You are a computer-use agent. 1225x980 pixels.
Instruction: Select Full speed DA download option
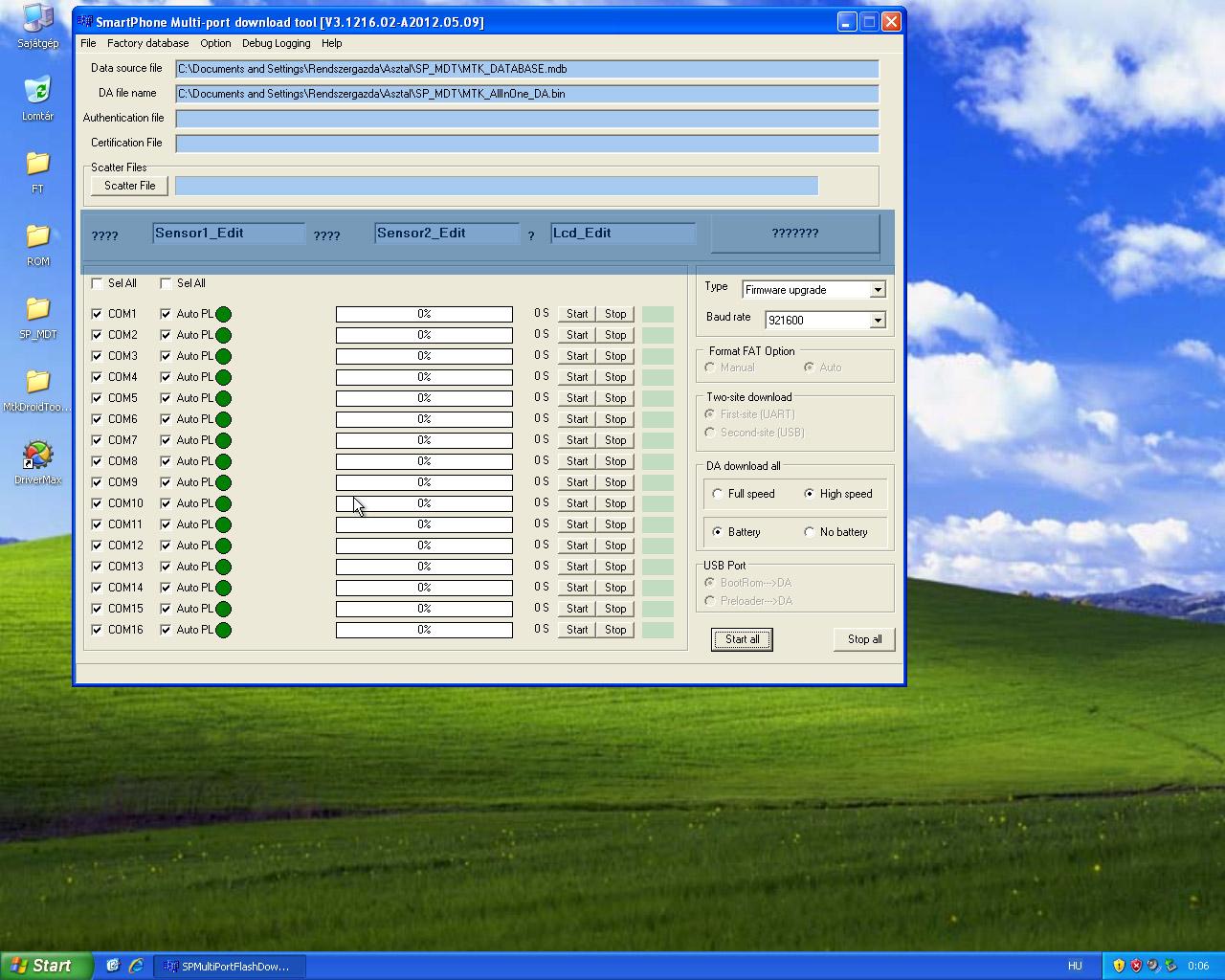point(718,494)
